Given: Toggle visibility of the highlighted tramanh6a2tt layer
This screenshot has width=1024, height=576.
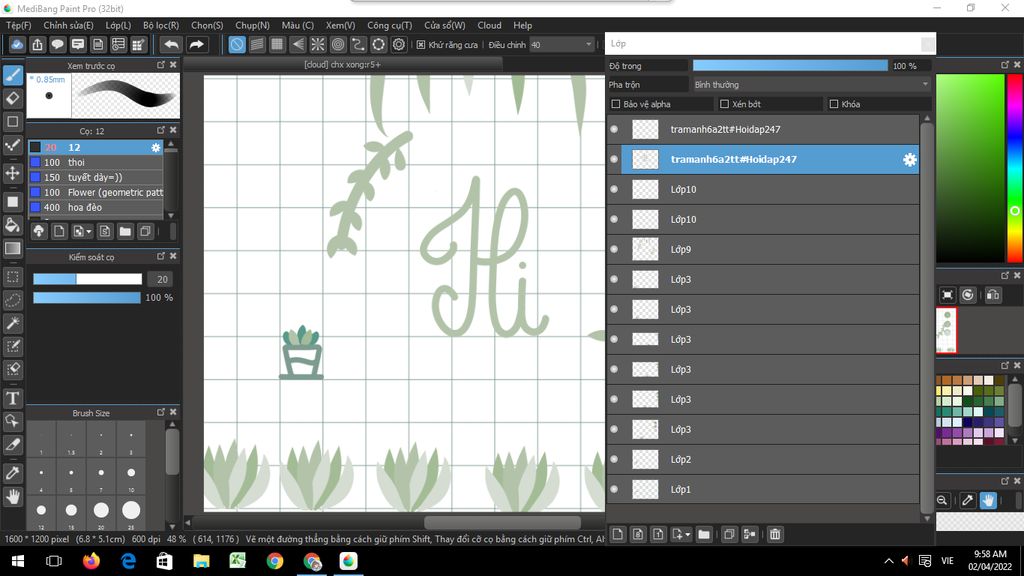Looking at the screenshot, I should tap(615, 159).
